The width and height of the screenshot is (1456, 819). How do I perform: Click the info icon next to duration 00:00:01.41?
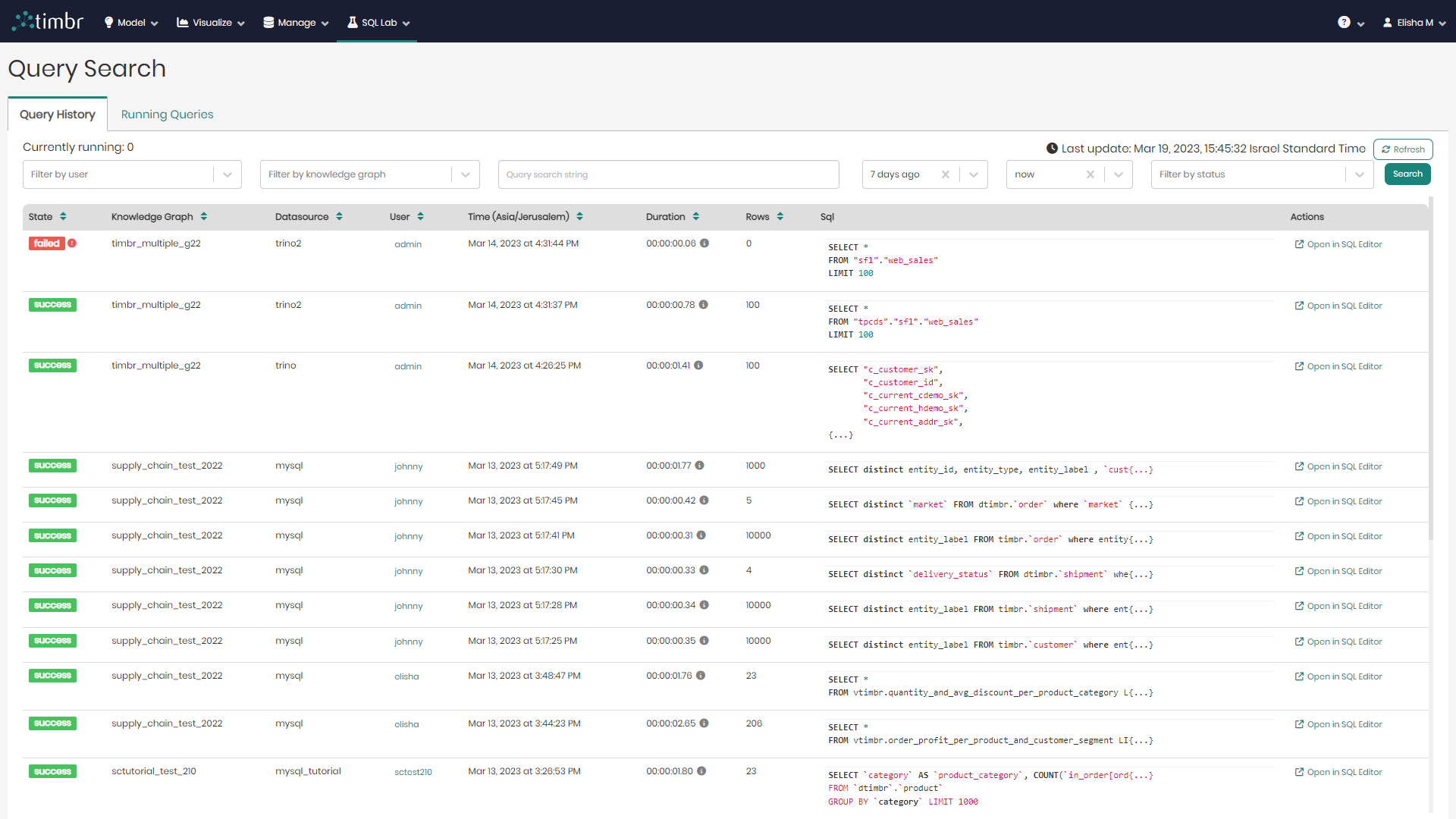(x=700, y=365)
